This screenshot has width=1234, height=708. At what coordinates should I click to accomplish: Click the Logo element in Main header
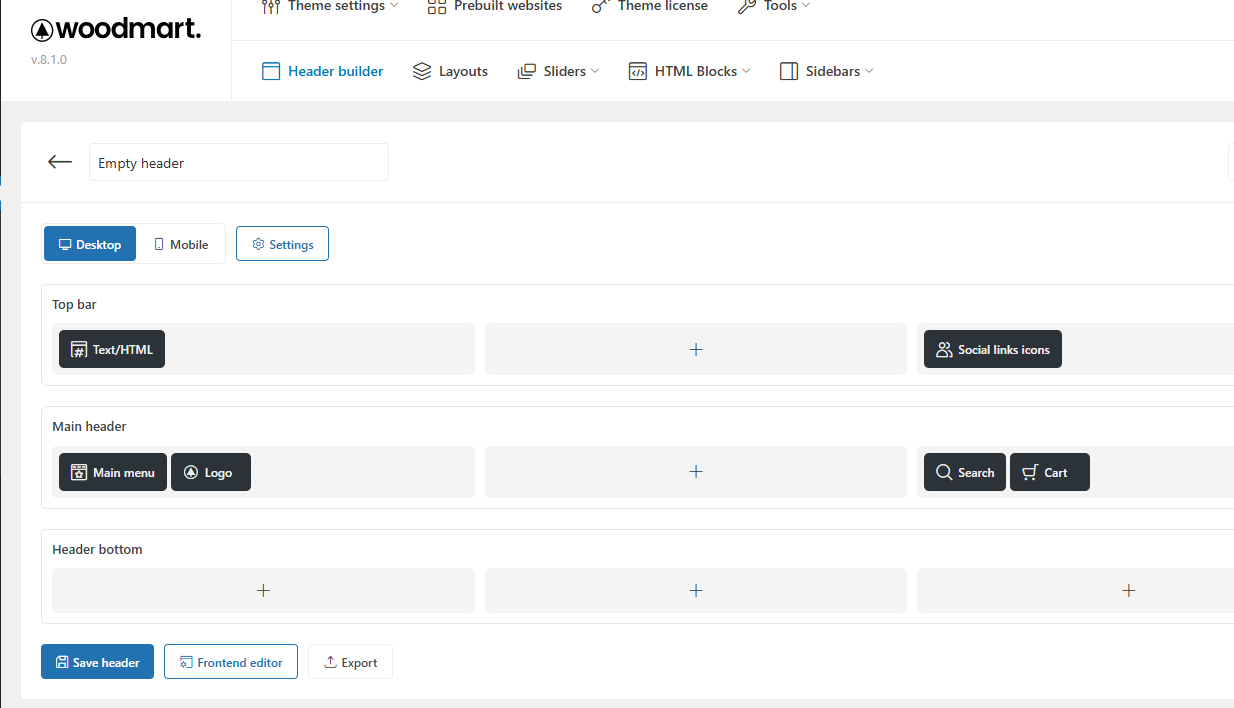pos(210,472)
